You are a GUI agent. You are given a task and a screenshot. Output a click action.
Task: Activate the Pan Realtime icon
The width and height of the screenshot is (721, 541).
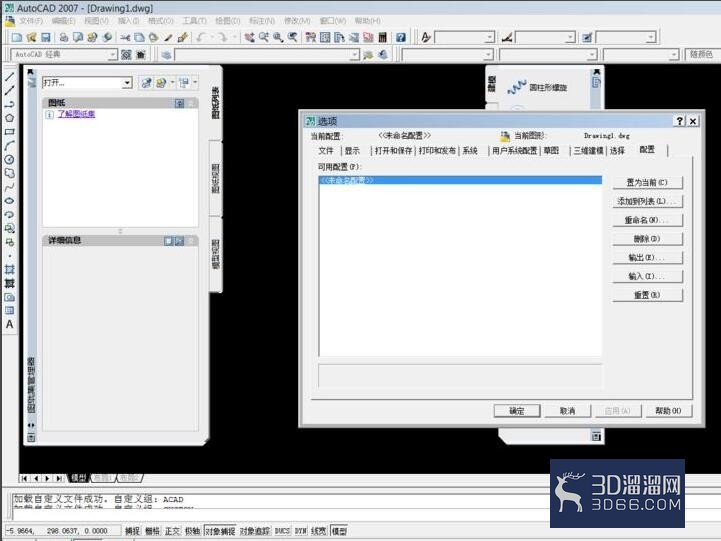pyautogui.click(x=249, y=37)
